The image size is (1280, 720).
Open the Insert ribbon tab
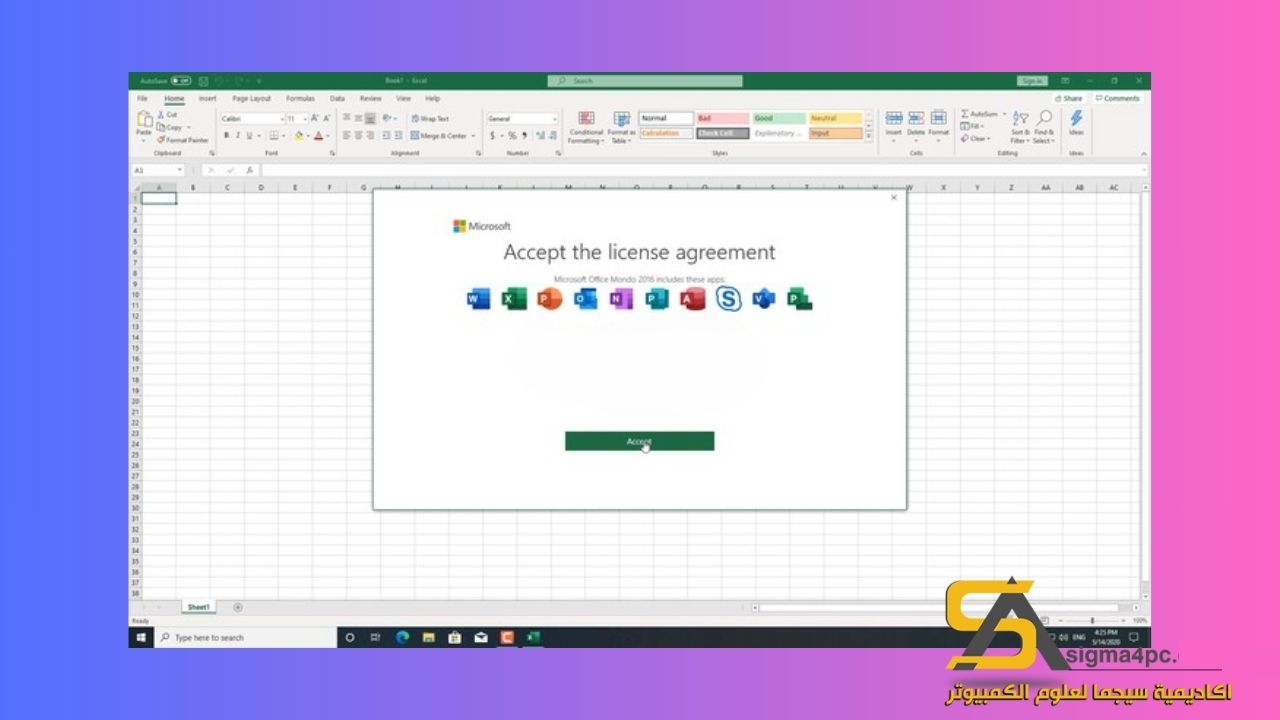pos(207,99)
